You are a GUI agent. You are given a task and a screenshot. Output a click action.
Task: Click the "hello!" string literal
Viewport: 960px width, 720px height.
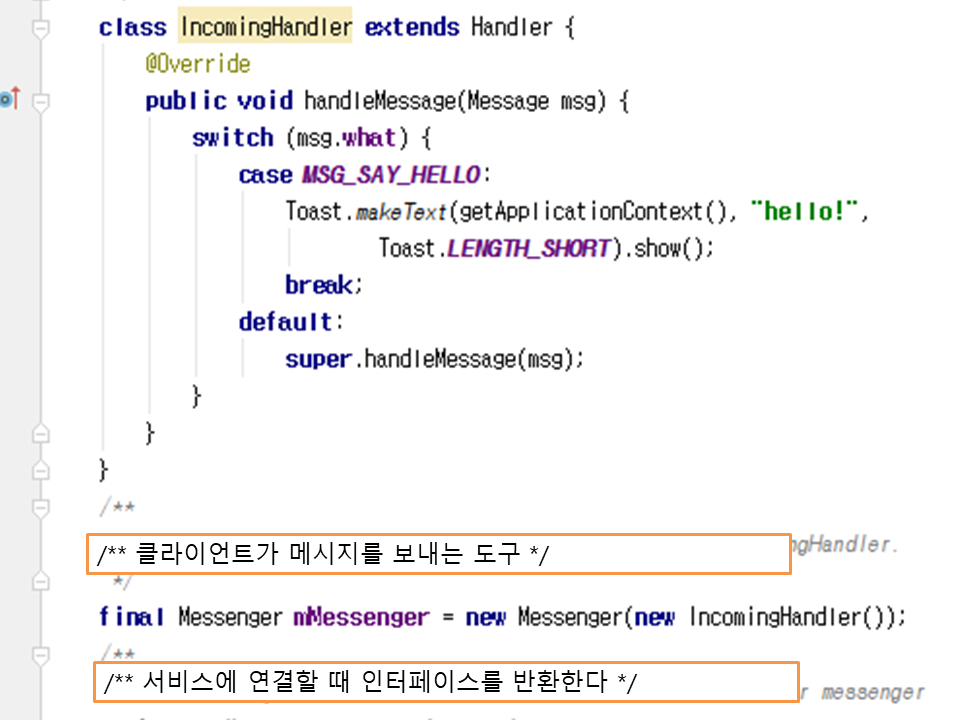[x=810, y=212]
